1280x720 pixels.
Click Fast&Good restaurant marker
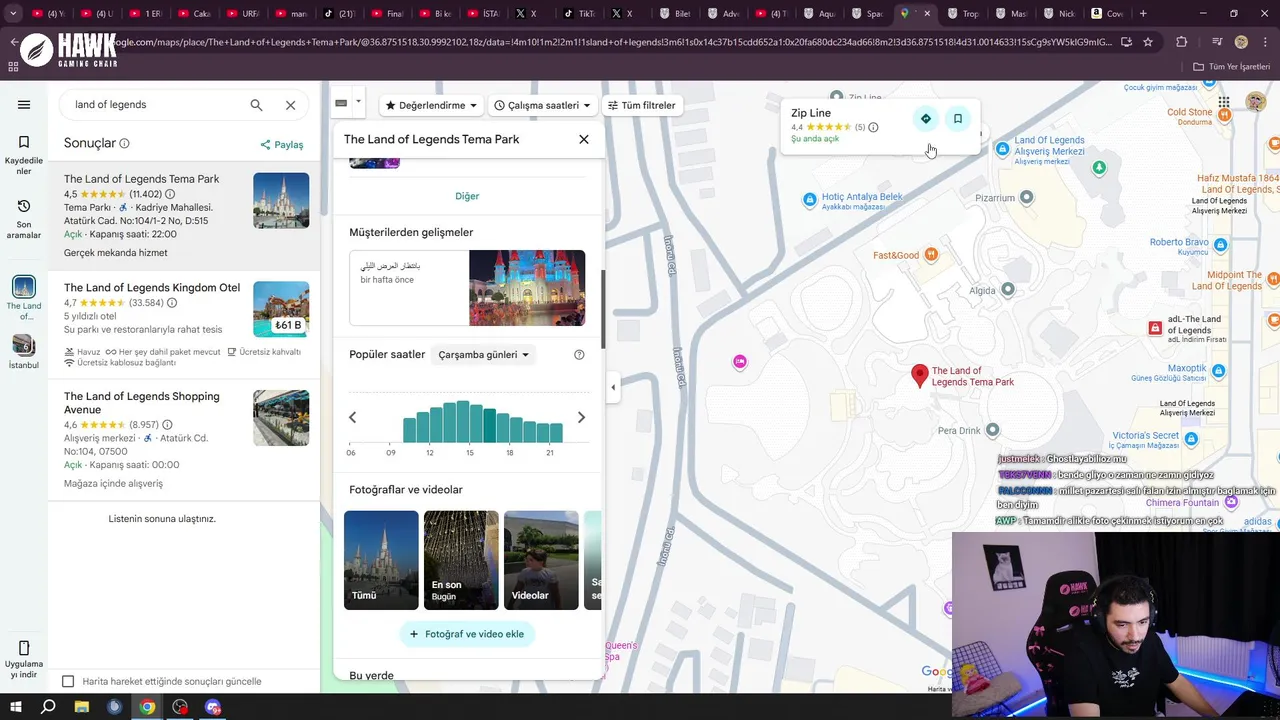(931, 255)
